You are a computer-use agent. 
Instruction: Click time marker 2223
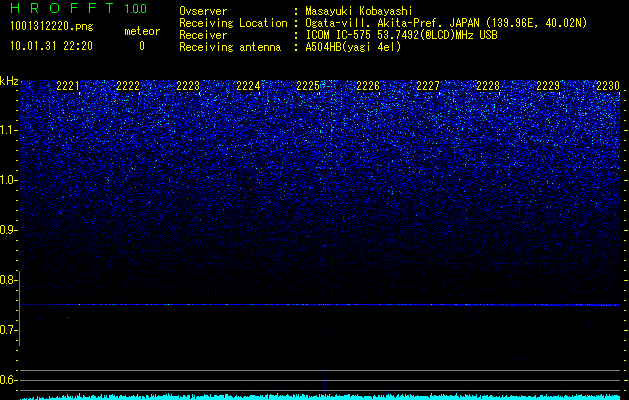(x=188, y=86)
